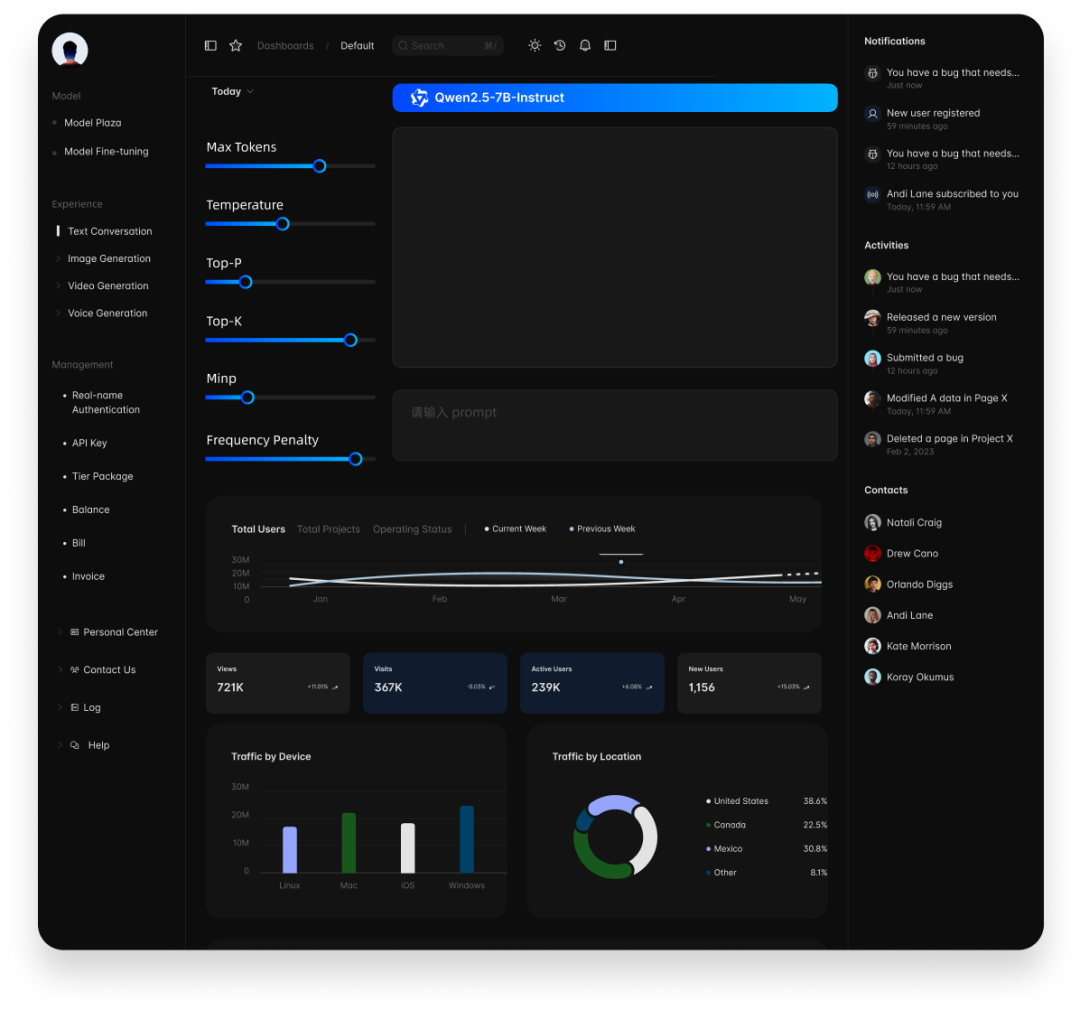
Task: Click the Temperature slider handle
Action: 282,224
